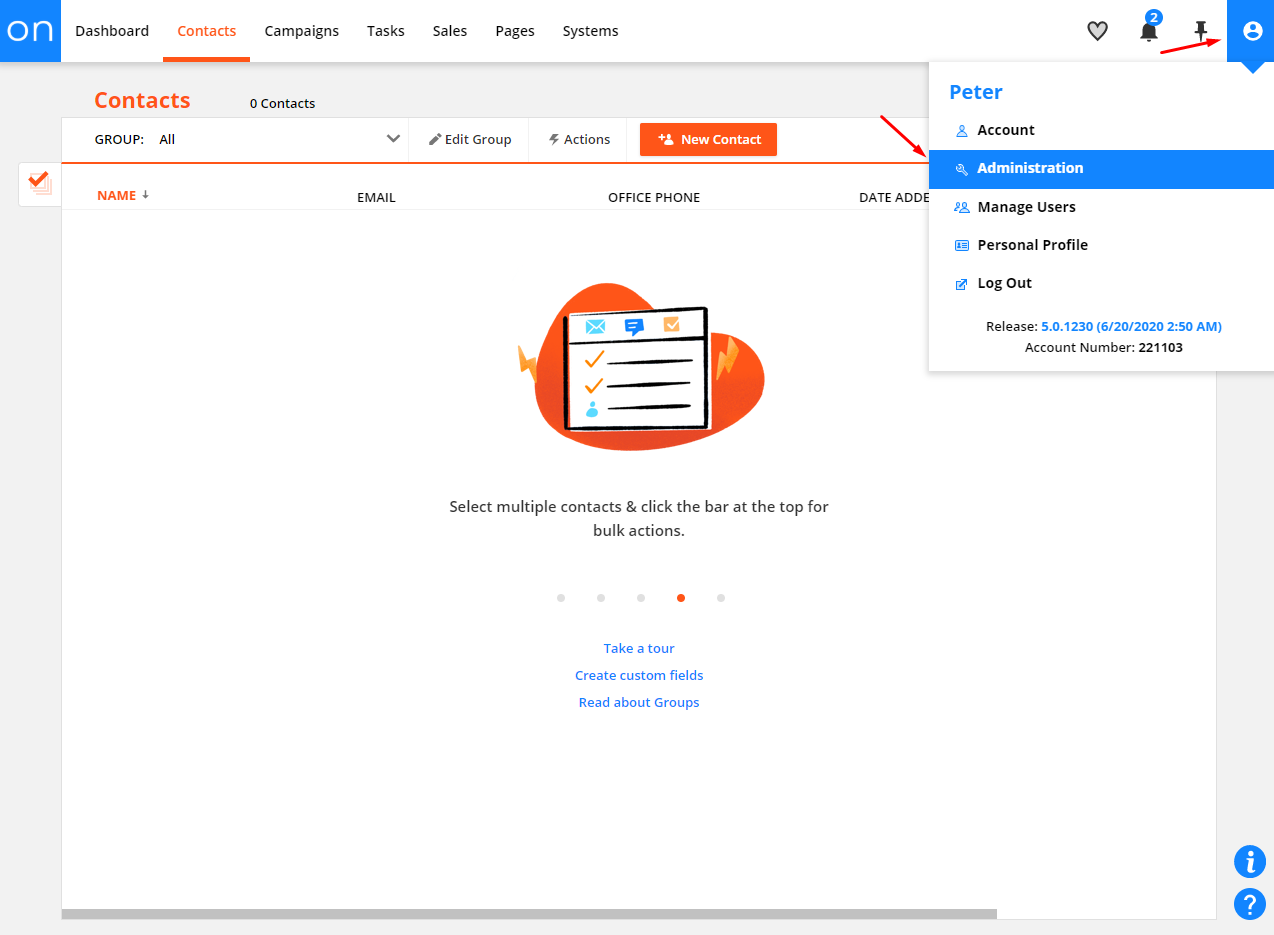Open the Actions menu
The width and height of the screenshot is (1274, 935).
coord(579,140)
